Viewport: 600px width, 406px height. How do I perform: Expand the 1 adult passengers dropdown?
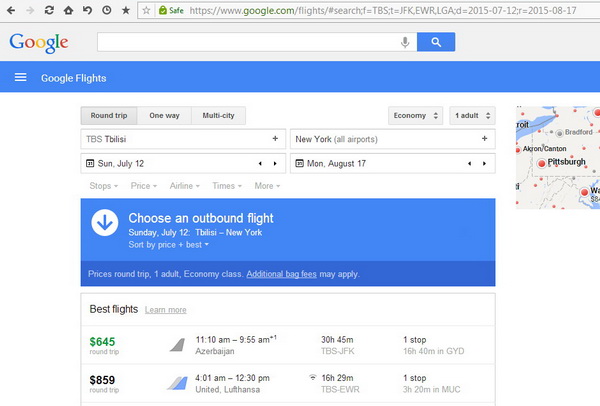click(x=472, y=115)
